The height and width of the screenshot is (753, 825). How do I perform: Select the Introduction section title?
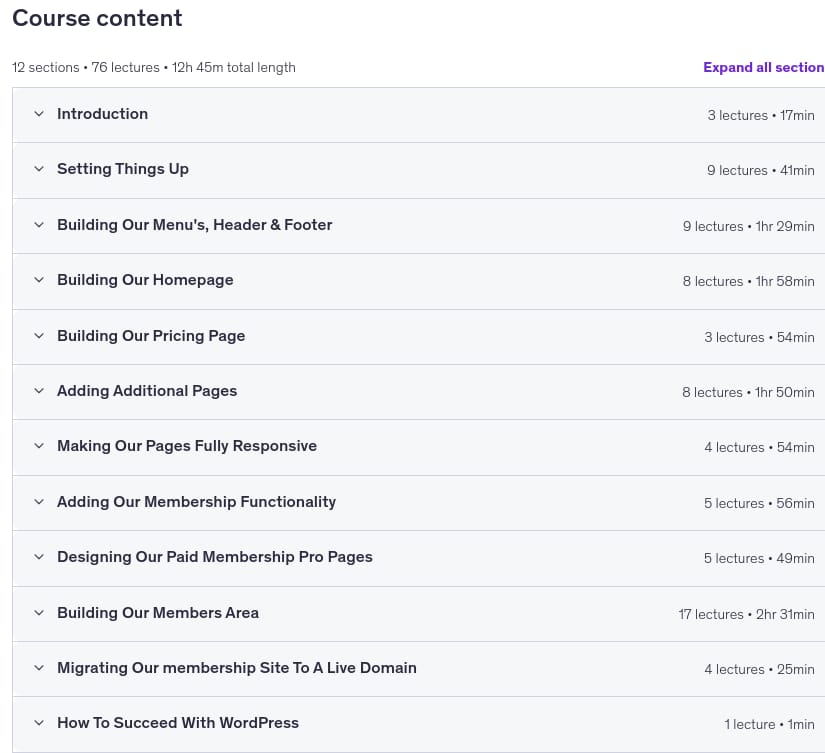click(x=103, y=114)
